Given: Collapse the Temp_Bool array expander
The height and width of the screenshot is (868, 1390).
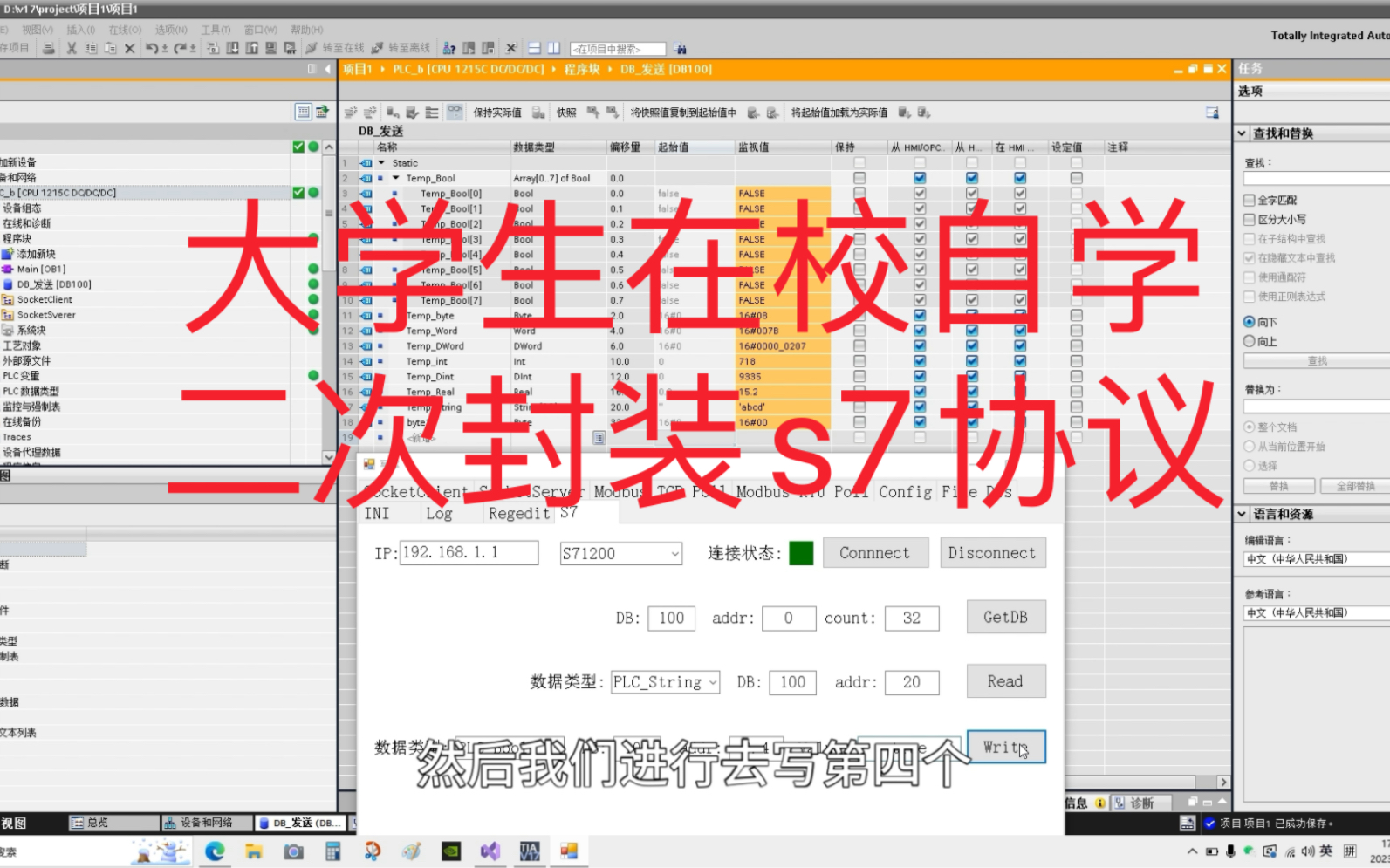Looking at the screenshot, I should pyautogui.click(x=395, y=178).
